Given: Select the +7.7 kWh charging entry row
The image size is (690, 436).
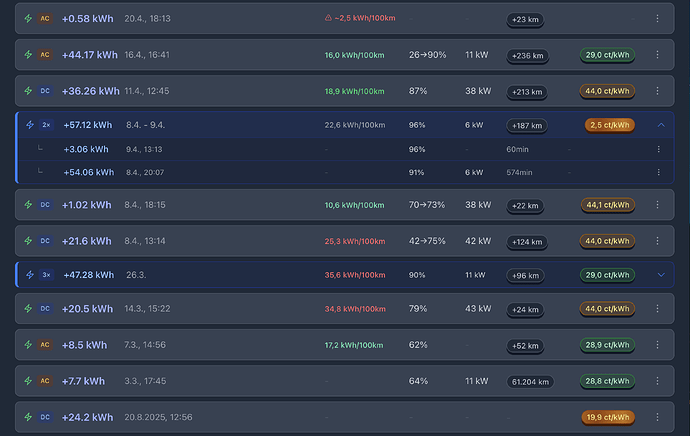Looking at the screenshot, I should 345,381.
